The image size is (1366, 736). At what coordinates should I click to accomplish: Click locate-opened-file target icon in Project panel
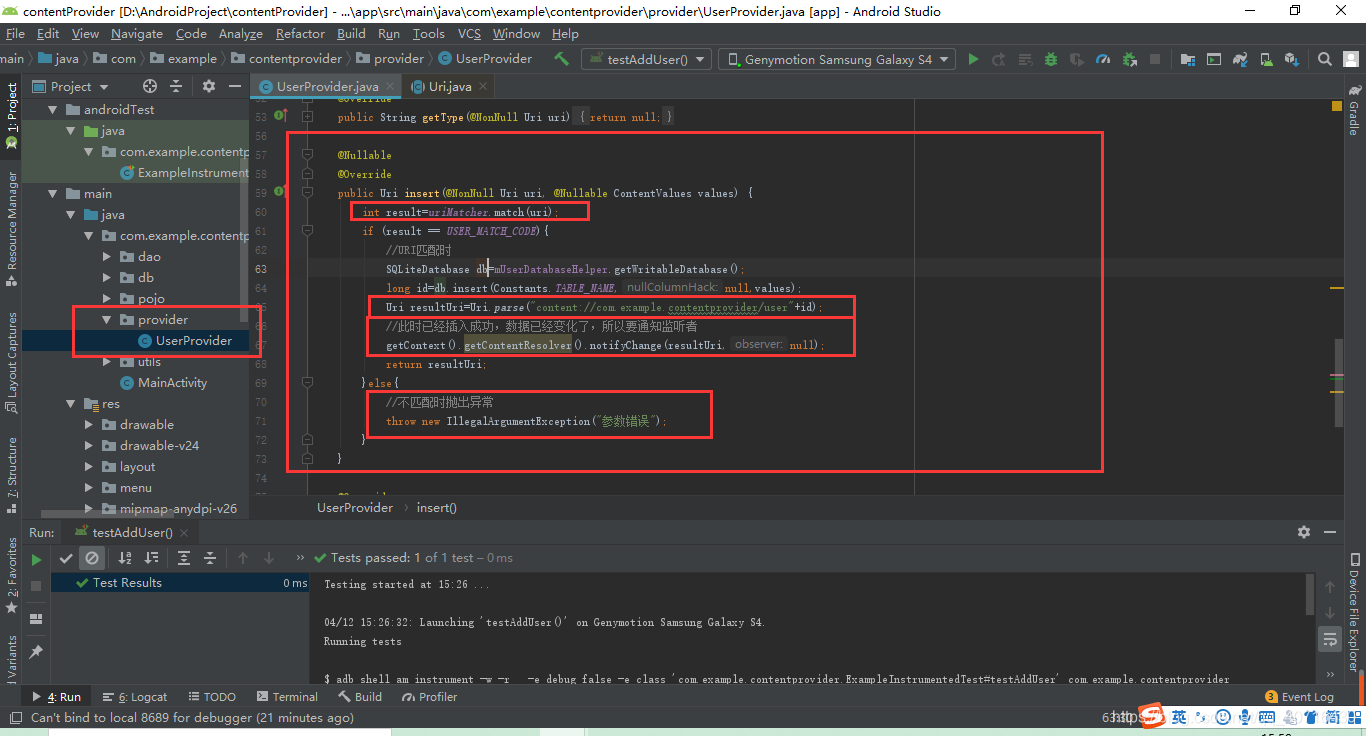pyautogui.click(x=150, y=86)
